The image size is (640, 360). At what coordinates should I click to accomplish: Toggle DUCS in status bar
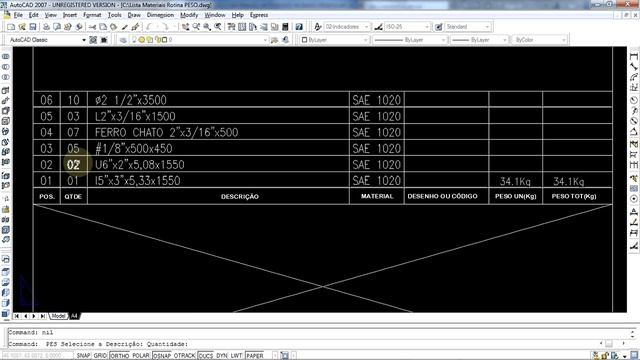click(206, 356)
